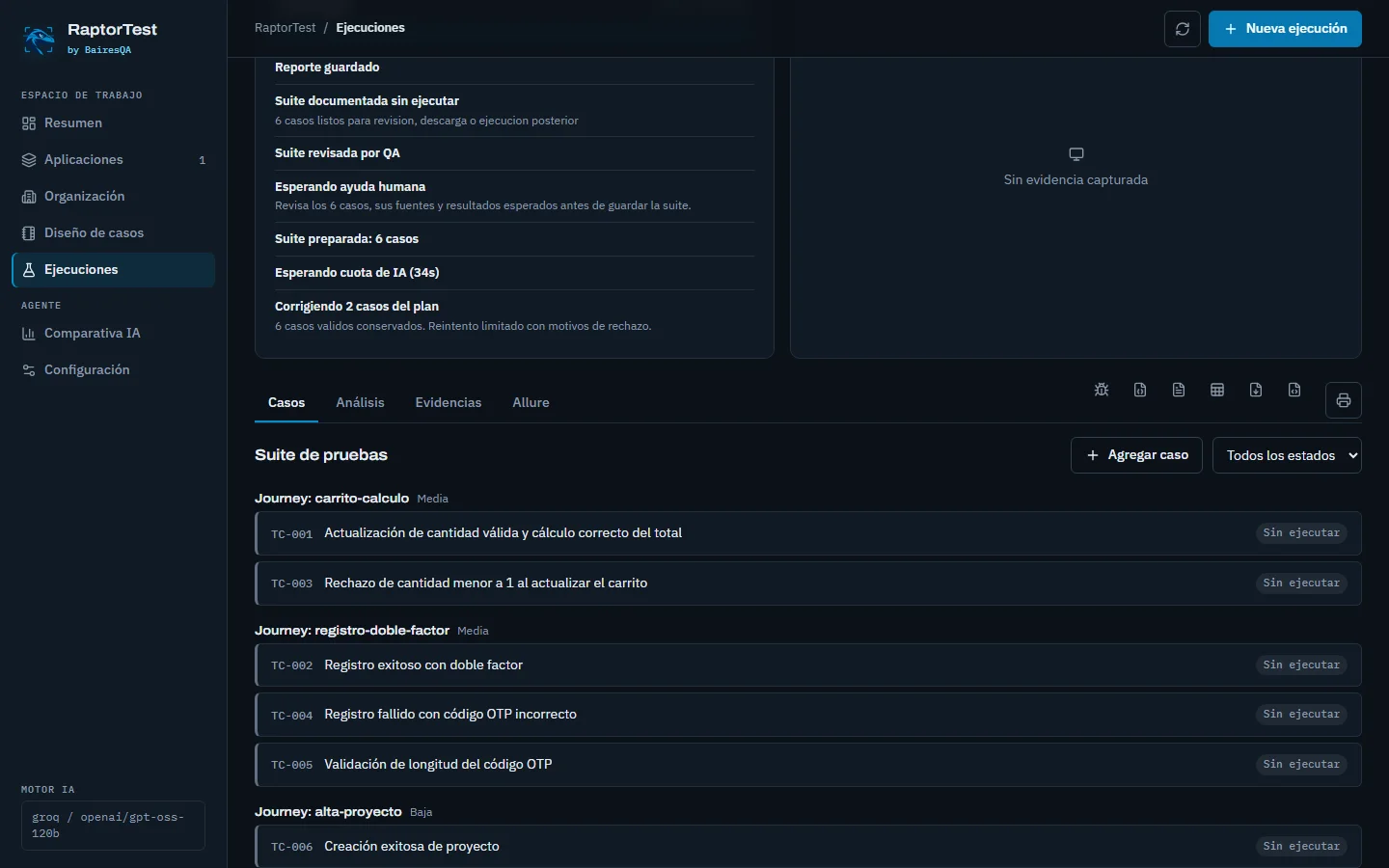1389x868 pixels.
Task: Switch to the Casos tab
Action: click(286, 403)
